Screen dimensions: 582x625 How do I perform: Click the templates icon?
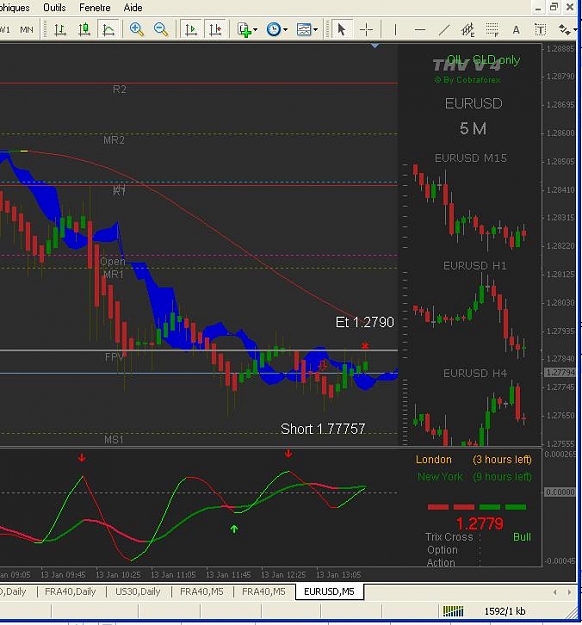[x=304, y=30]
